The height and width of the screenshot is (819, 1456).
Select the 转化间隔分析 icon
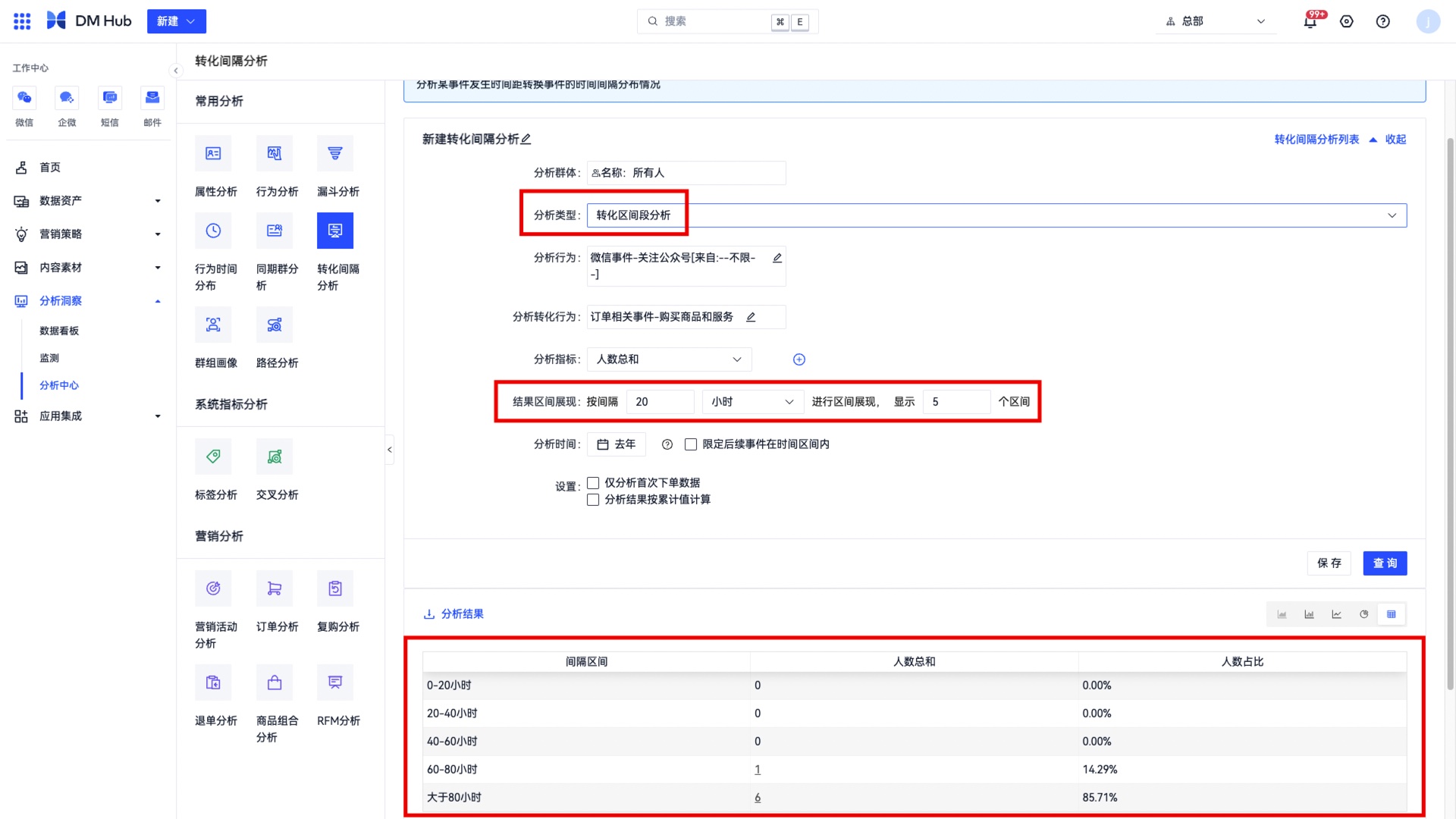point(335,231)
